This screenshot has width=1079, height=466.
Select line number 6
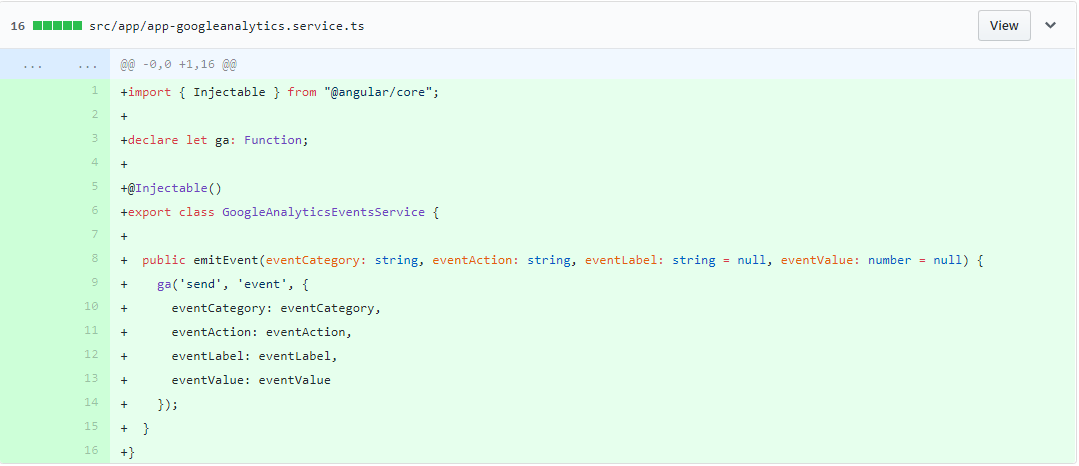click(95, 211)
